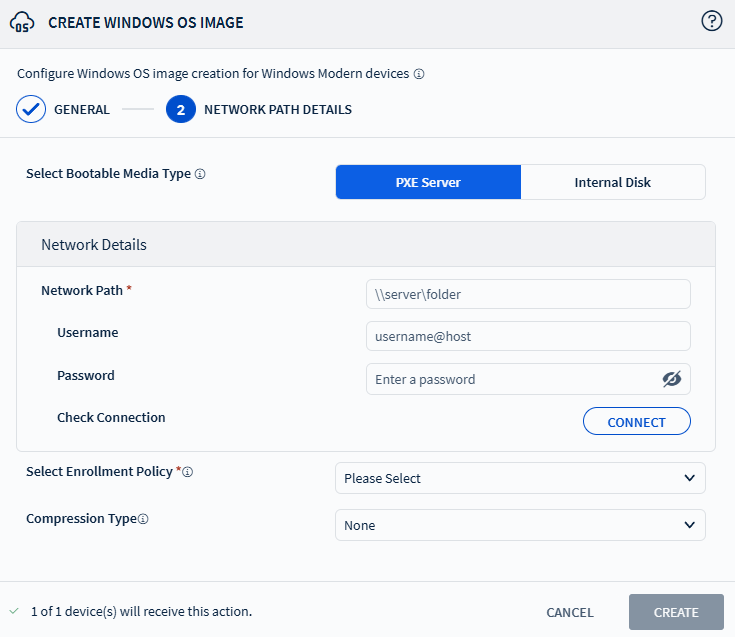This screenshot has width=735, height=637.
Task: Open the Select Enrollment Policy dropdown
Action: (x=519, y=478)
